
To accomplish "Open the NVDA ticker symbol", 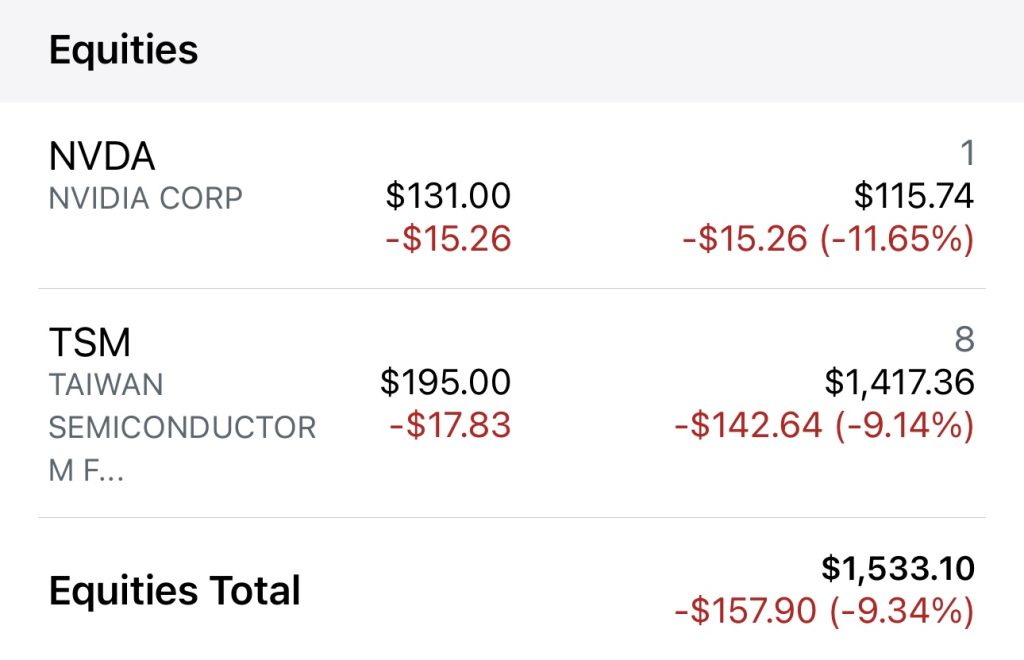I will point(102,156).
